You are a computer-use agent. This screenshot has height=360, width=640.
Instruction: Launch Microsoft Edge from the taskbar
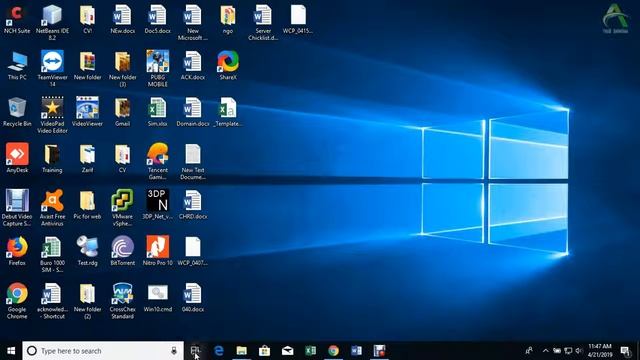pos(219,351)
